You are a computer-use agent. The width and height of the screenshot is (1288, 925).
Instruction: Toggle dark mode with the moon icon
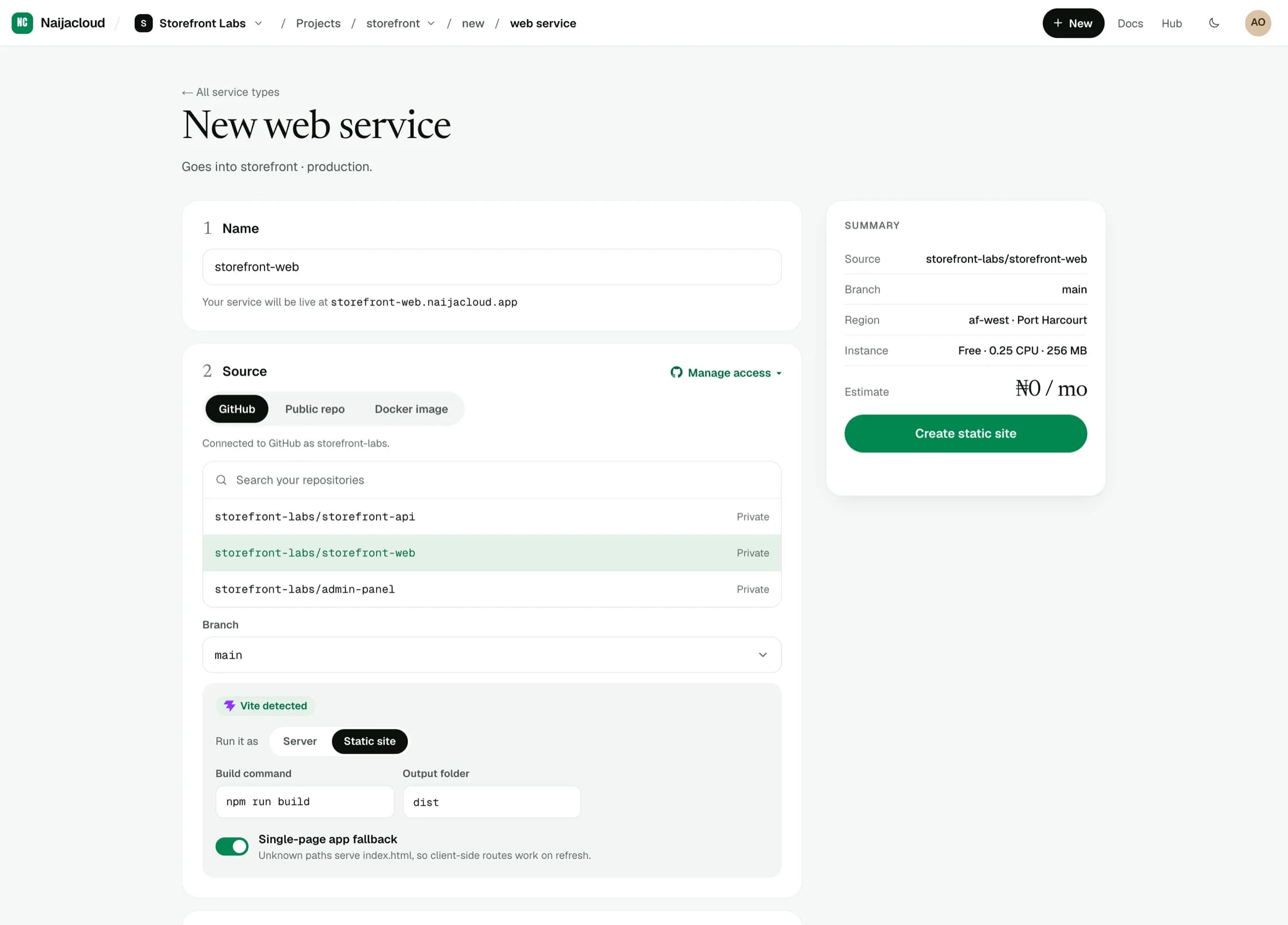(x=1213, y=23)
